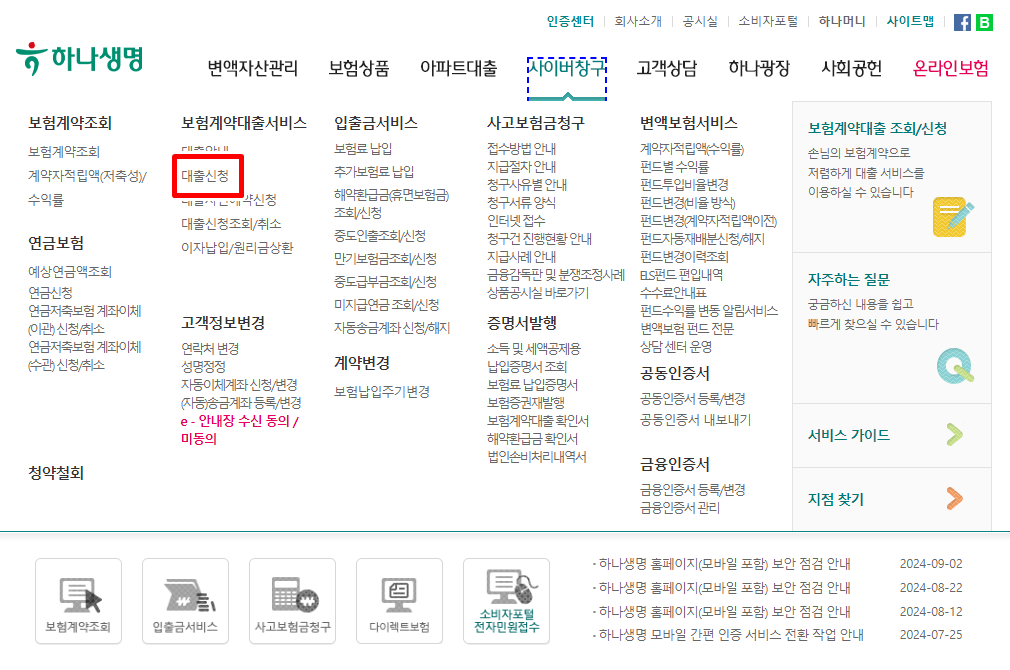Open 소득 및 세액공제용 link
This screenshot has height=670, width=1010.
533,349
